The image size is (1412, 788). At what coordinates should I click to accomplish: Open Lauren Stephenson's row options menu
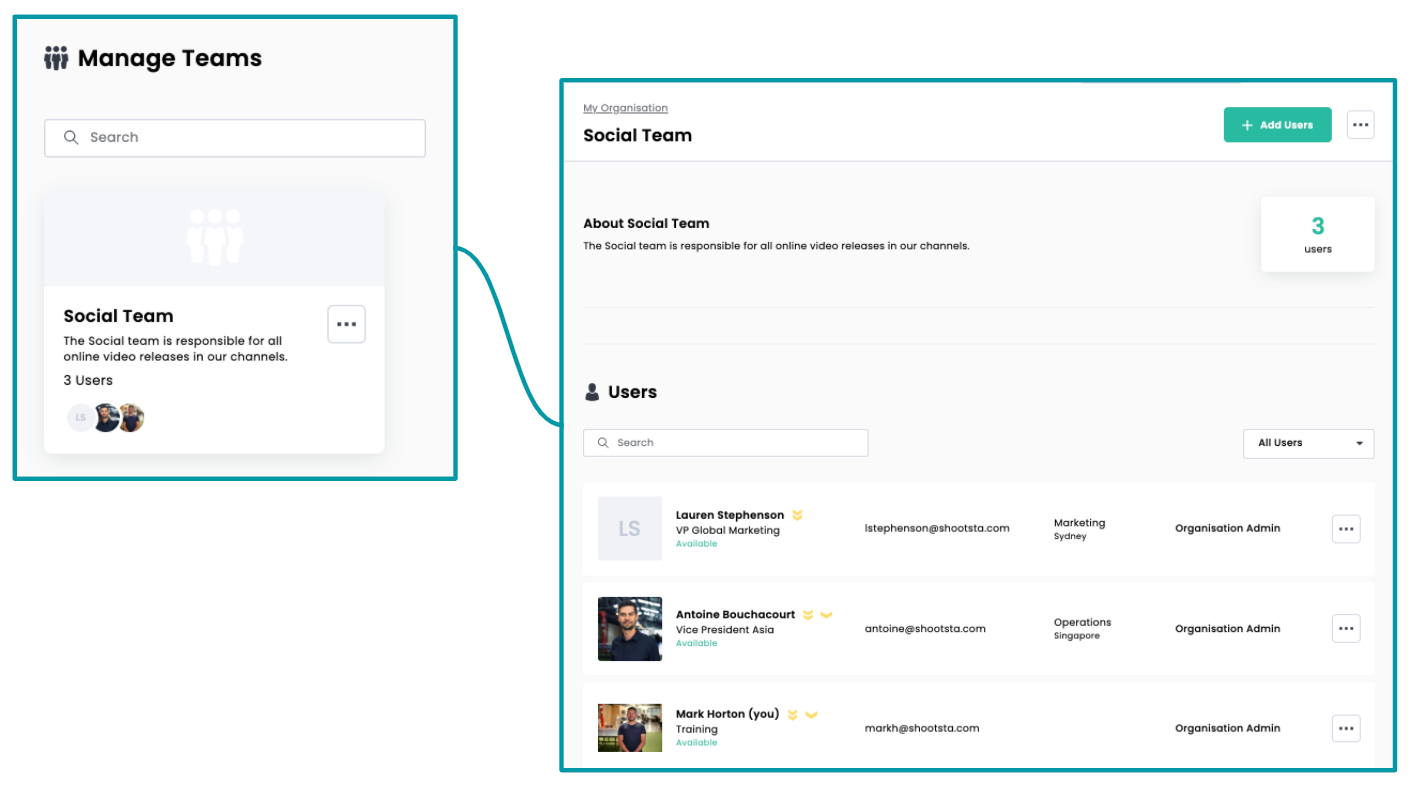(1346, 529)
